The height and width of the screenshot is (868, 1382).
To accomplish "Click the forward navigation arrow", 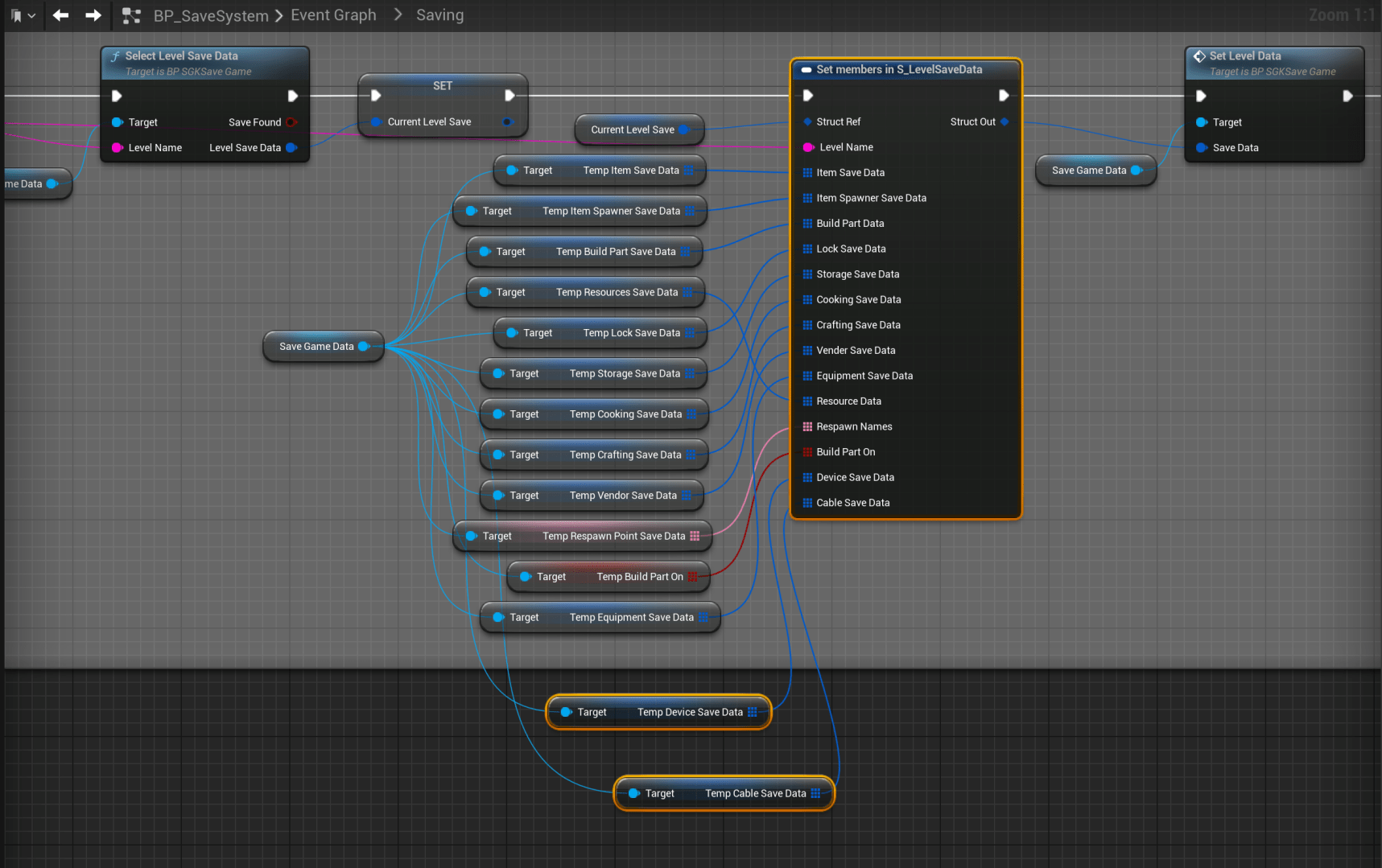I will [x=93, y=15].
